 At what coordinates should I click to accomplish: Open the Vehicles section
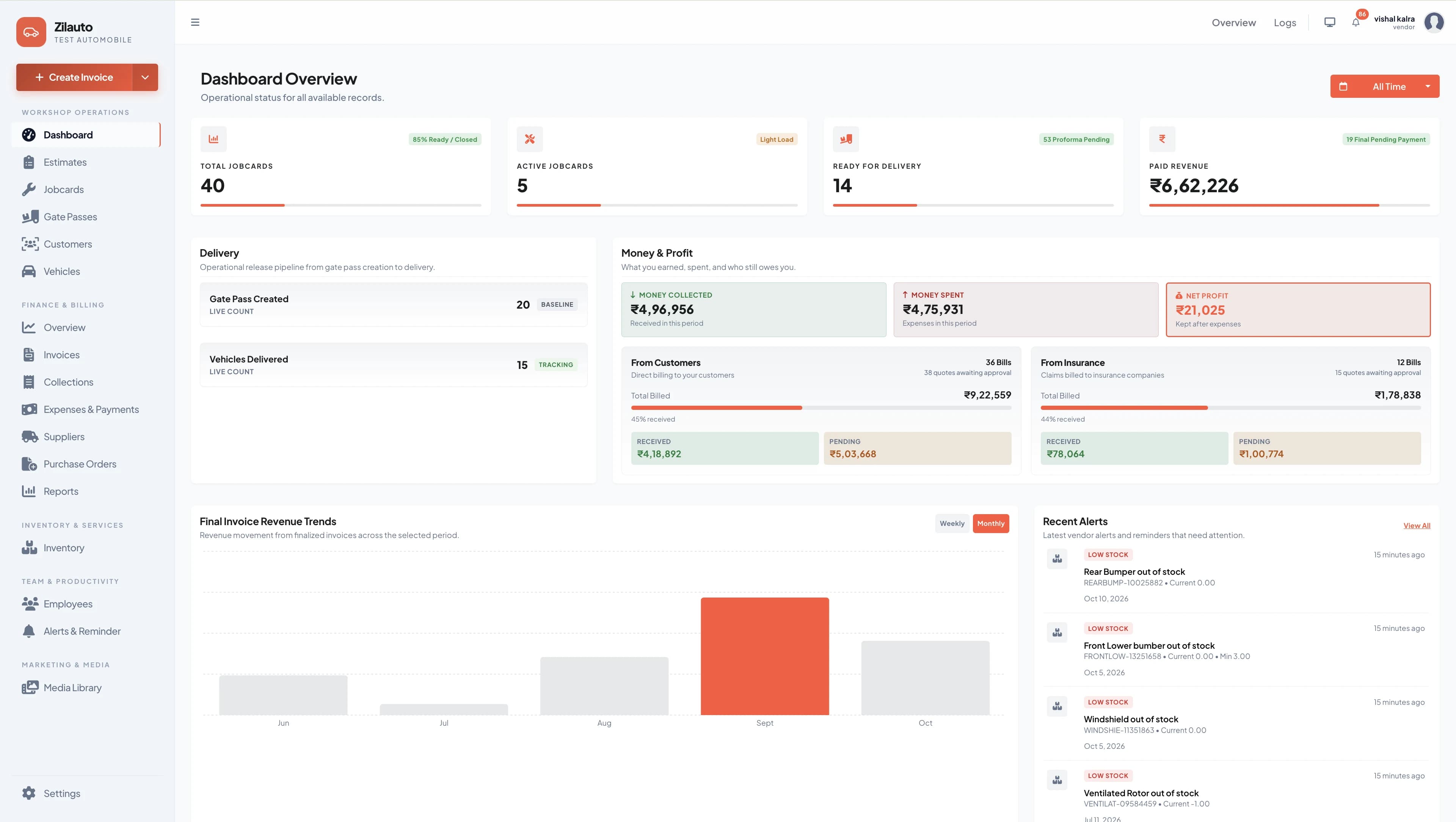tap(85, 271)
